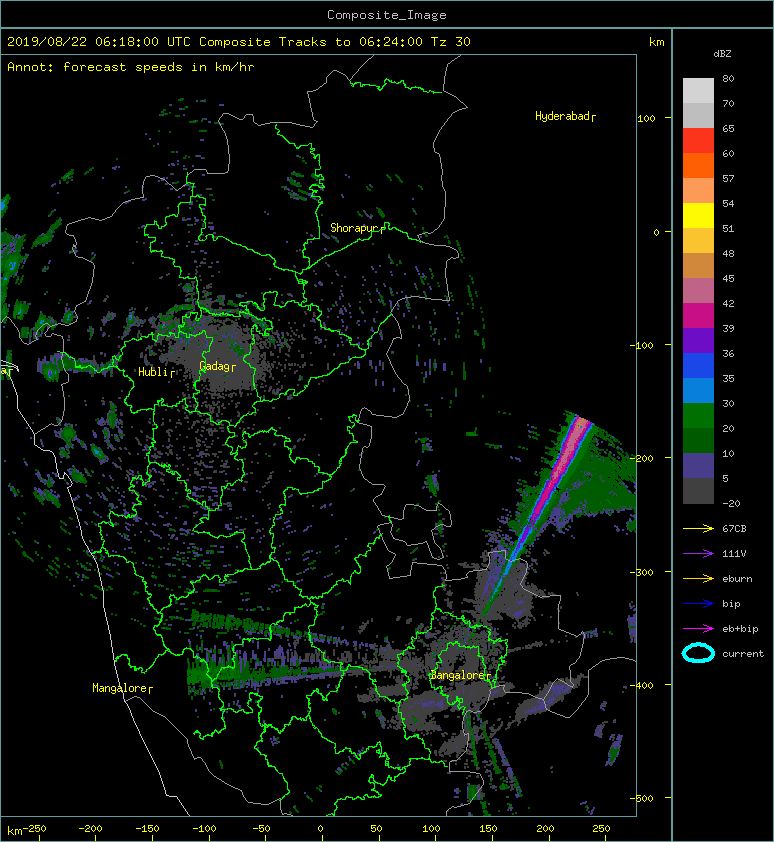This screenshot has height=842, width=774.
Task: Click the '80' value on dBZ scale
Action: (x=728, y=78)
